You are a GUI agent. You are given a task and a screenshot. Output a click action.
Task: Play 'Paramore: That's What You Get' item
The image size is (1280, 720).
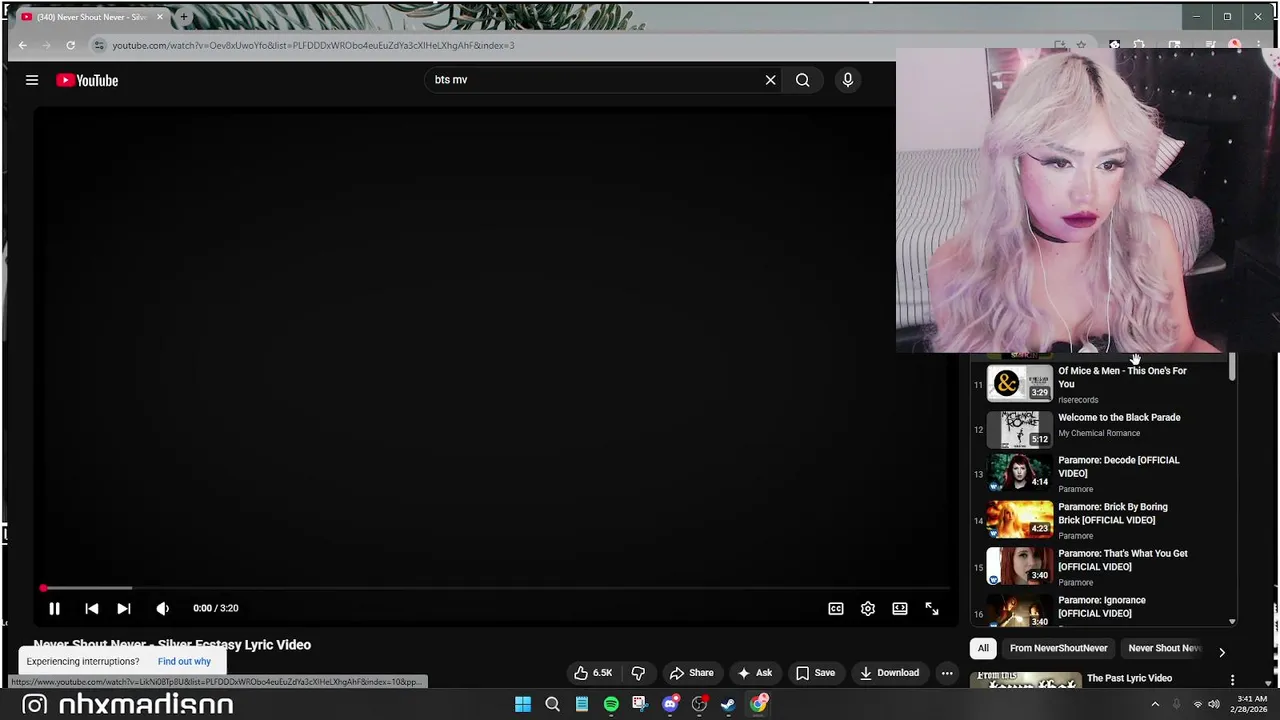[1104, 566]
